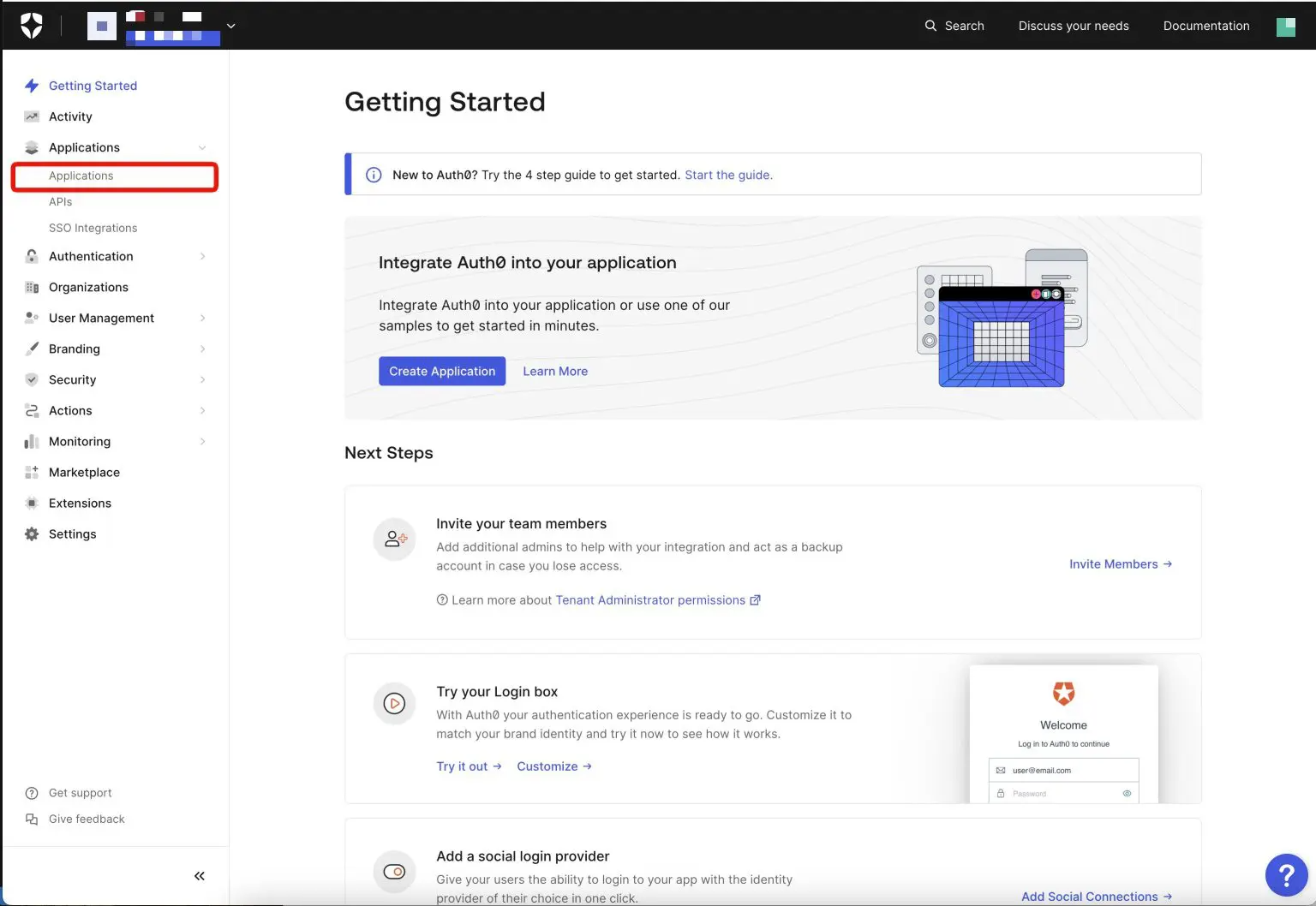Select the Applications submenu item

click(x=115, y=176)
